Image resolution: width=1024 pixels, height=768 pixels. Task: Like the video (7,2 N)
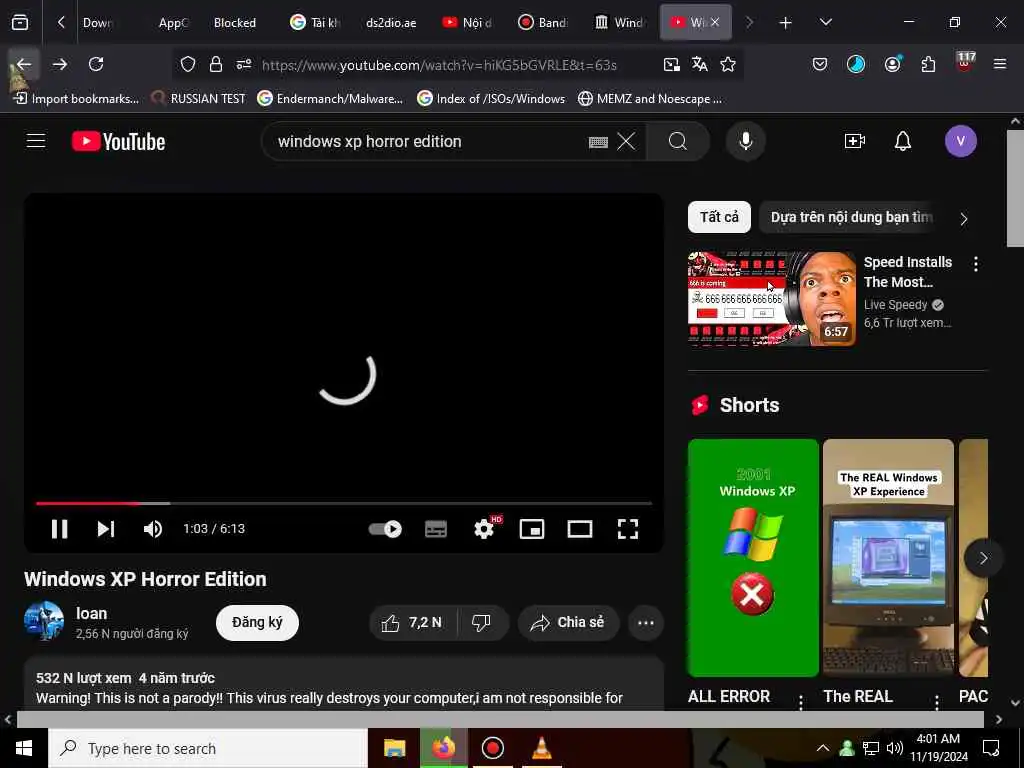pos(413,623)
